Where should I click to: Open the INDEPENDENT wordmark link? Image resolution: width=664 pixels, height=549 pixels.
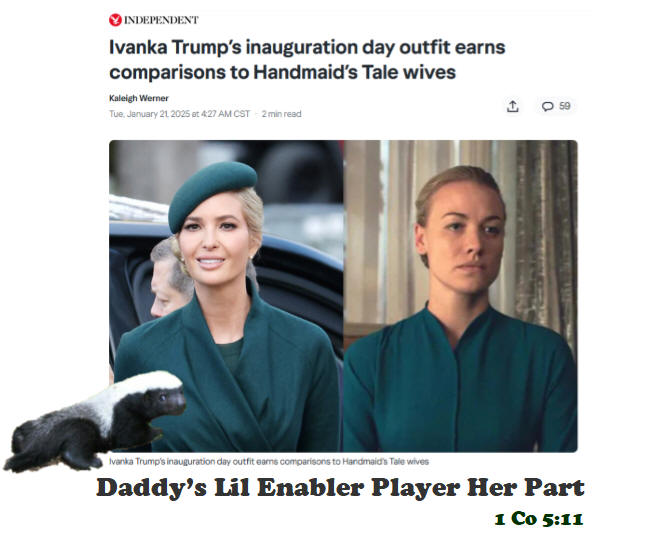pyautogui.click(x=161, y=20)
